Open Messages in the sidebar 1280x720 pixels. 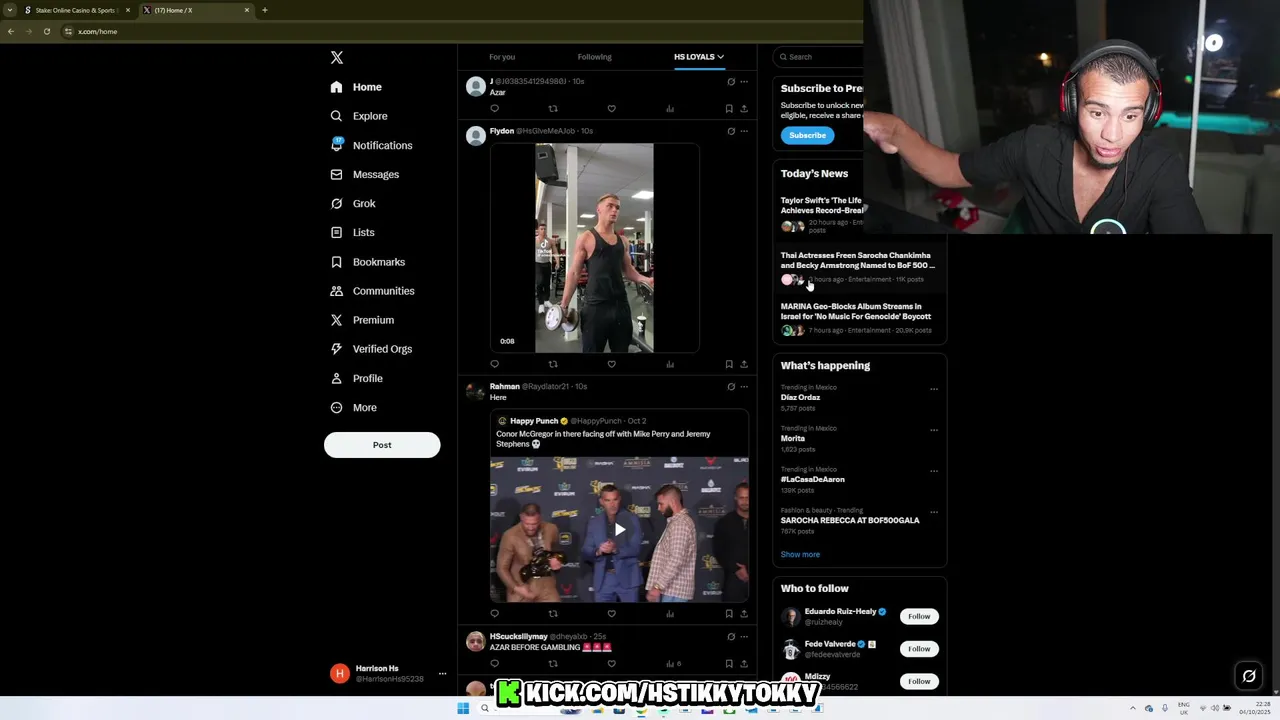click(x=365, y=174)
